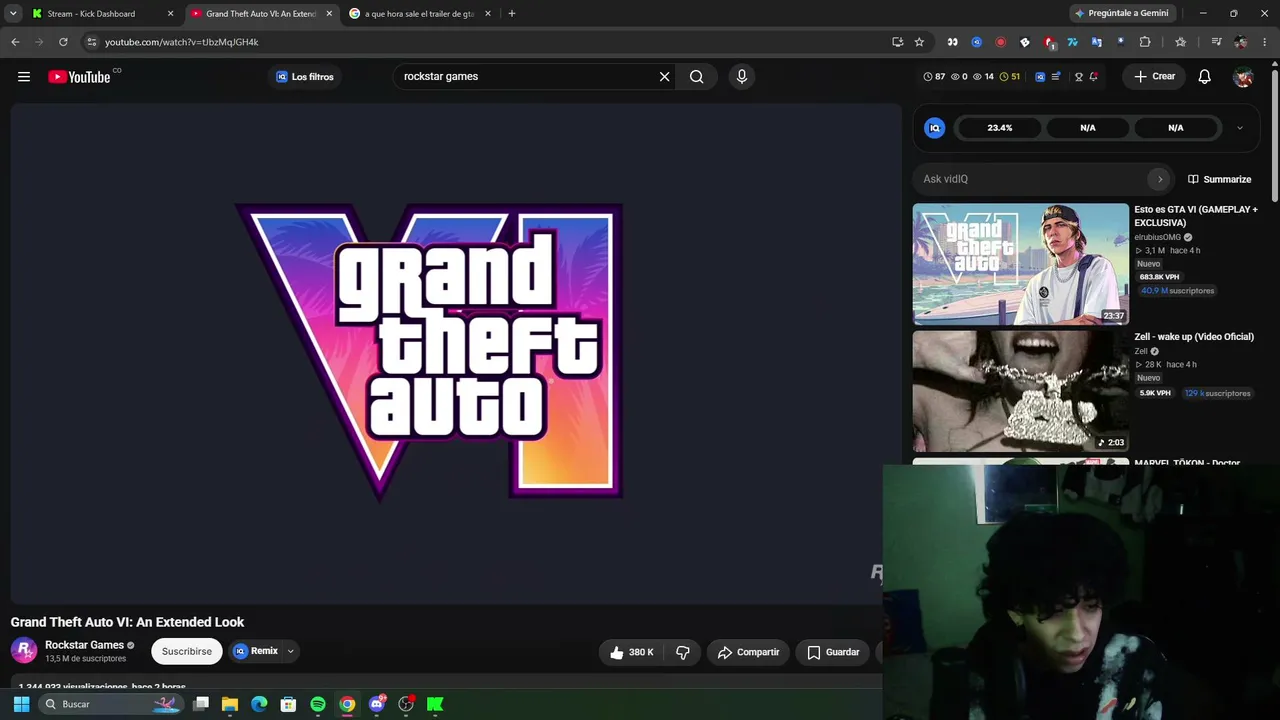
Task: Go to the YouTube home logo
Action: (x=79, y=77)
